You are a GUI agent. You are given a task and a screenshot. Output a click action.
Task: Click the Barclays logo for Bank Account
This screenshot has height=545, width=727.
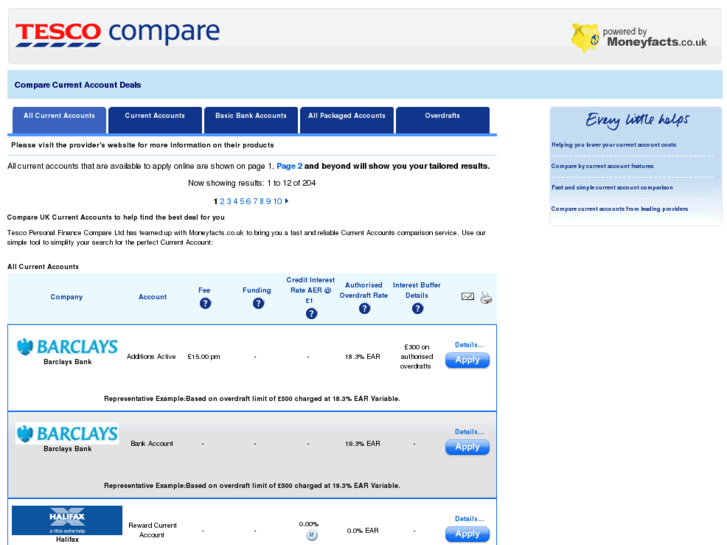67,433
